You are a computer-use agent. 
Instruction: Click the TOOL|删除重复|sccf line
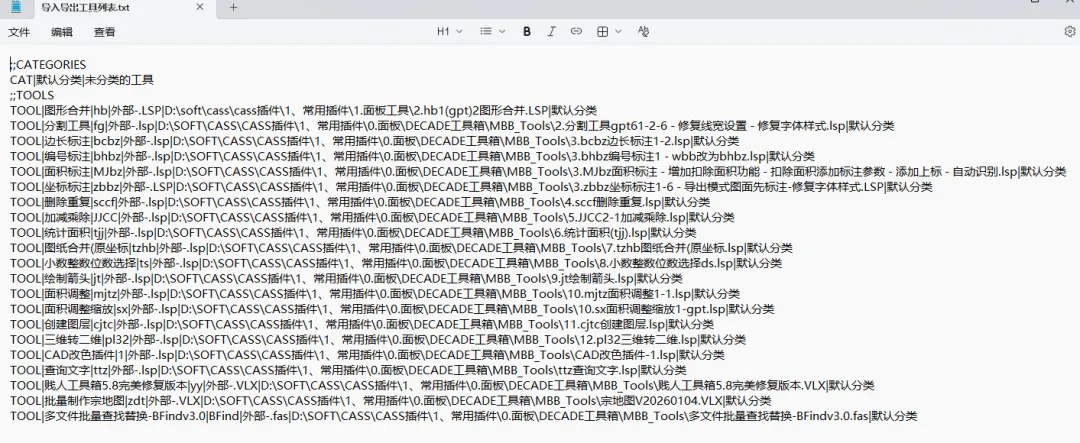[360, 202]
